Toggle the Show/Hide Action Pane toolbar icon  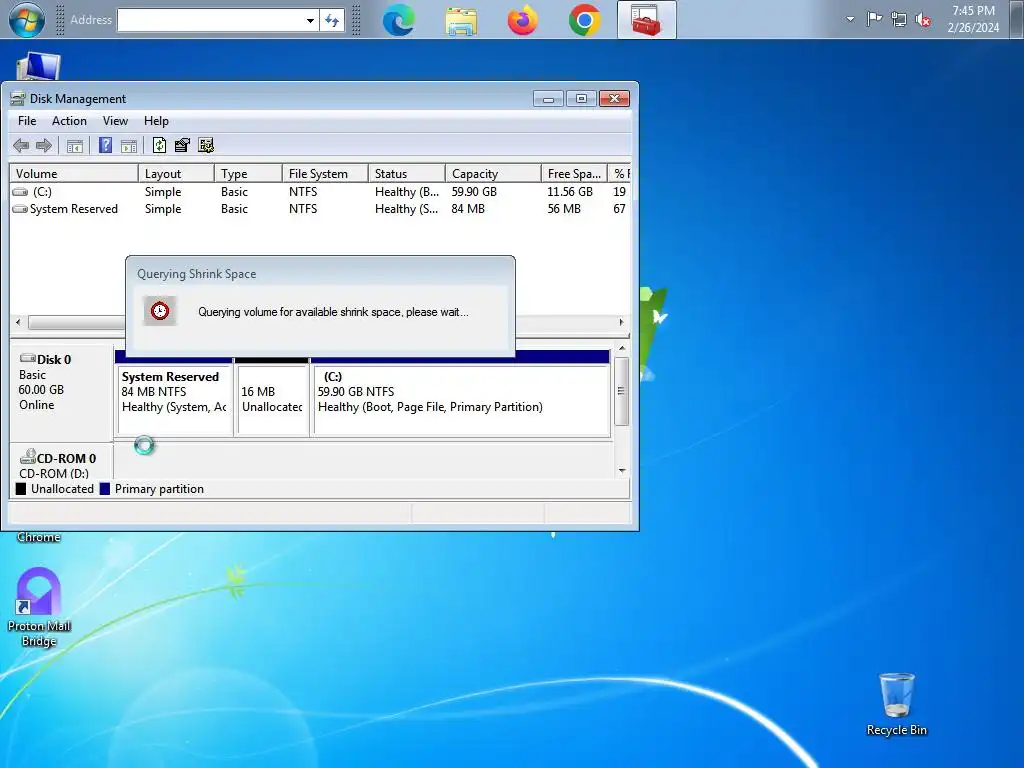tap(129, 146)
